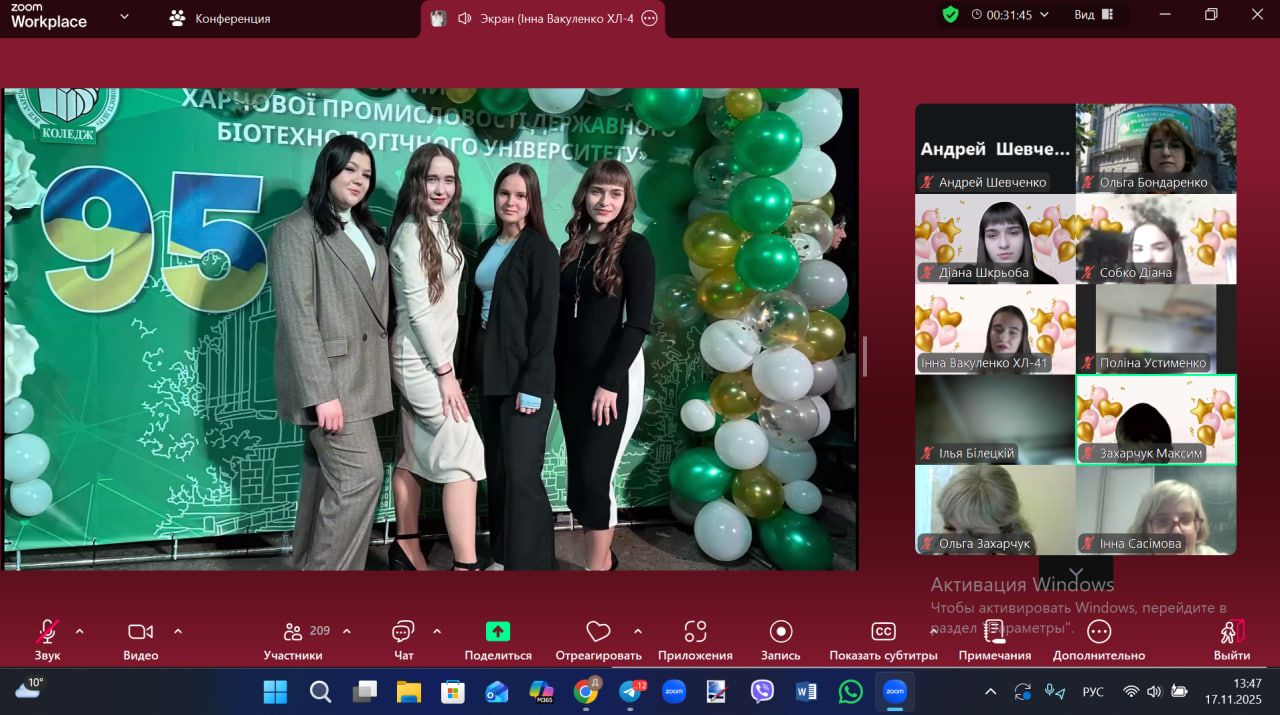Open the Apps icon in toolbar

(695, 632)
